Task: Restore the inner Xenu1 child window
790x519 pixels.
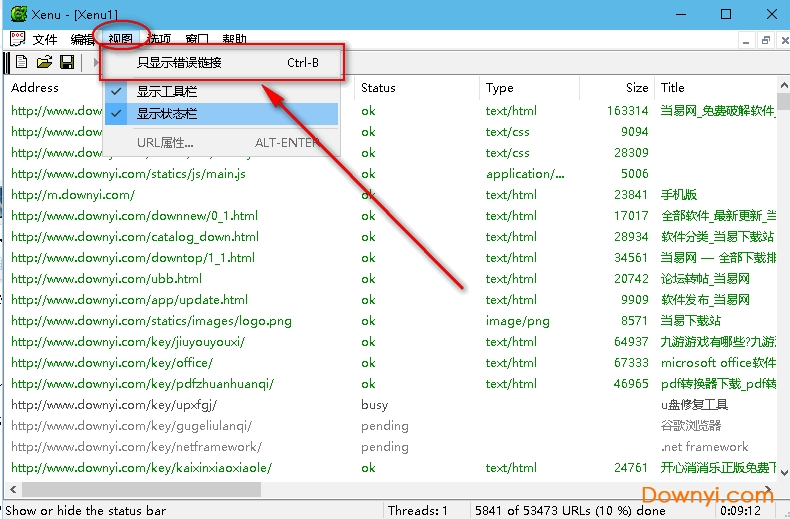Action: click(765, 40)
